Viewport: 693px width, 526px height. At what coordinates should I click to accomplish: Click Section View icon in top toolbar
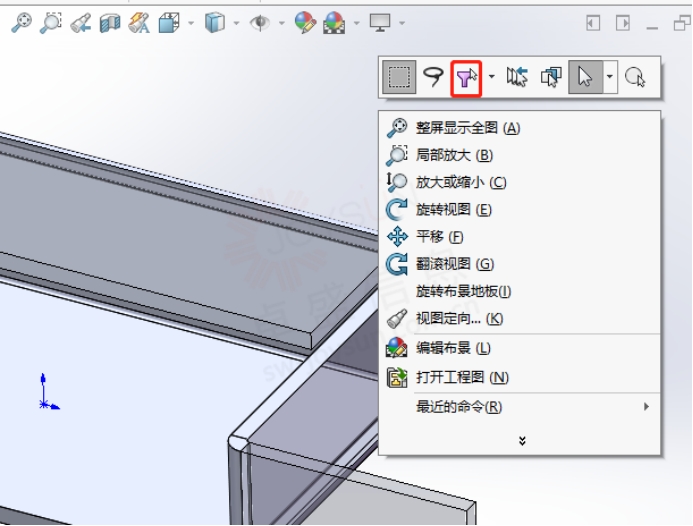coord(110,23)
